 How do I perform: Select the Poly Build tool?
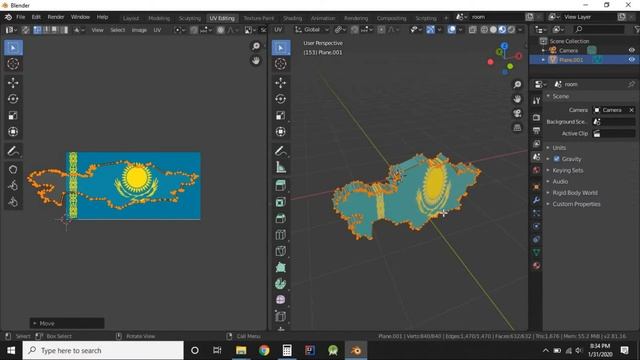coord(281,267)
